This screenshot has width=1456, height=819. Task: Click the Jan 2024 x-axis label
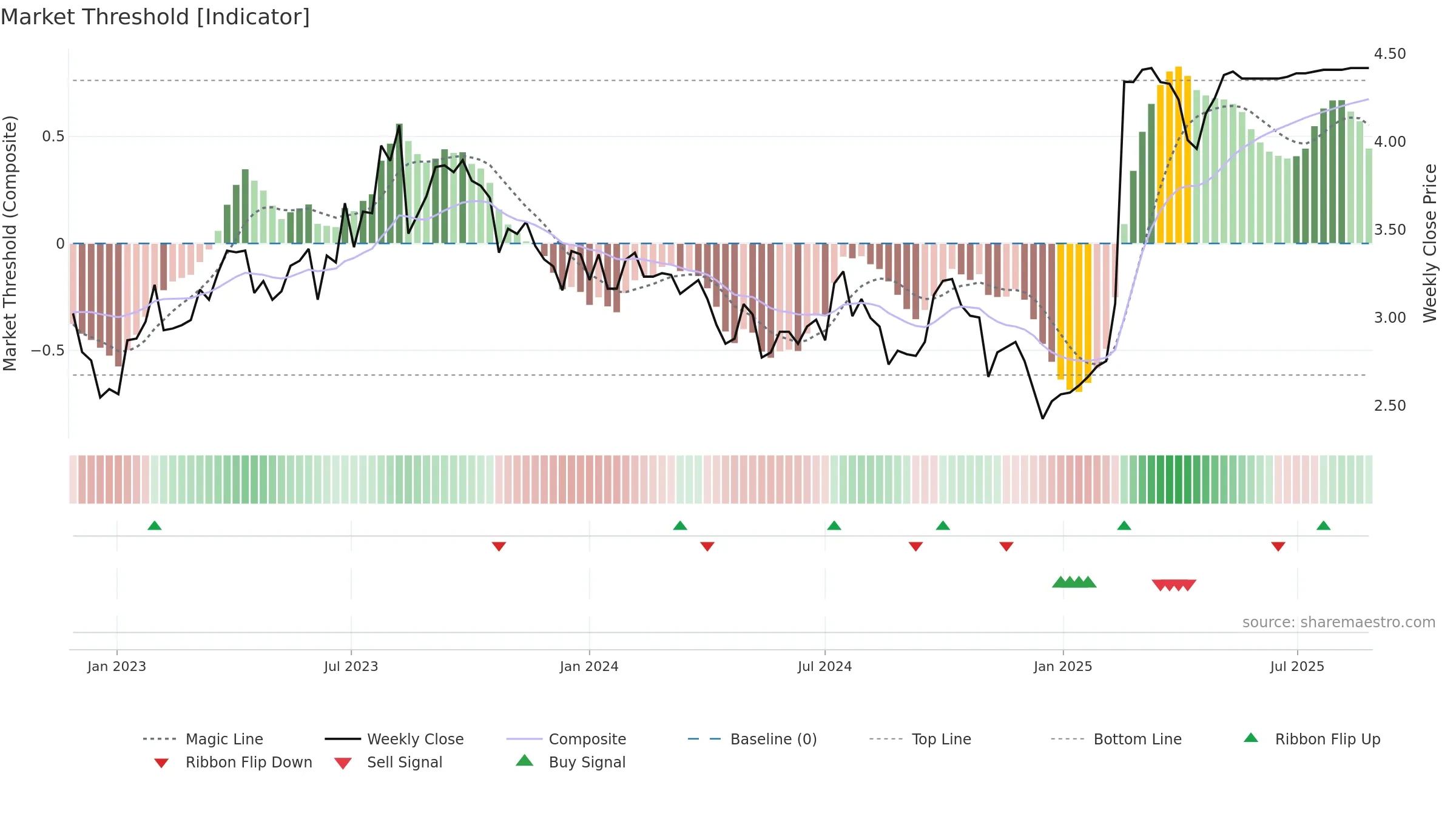click(589, 666)
